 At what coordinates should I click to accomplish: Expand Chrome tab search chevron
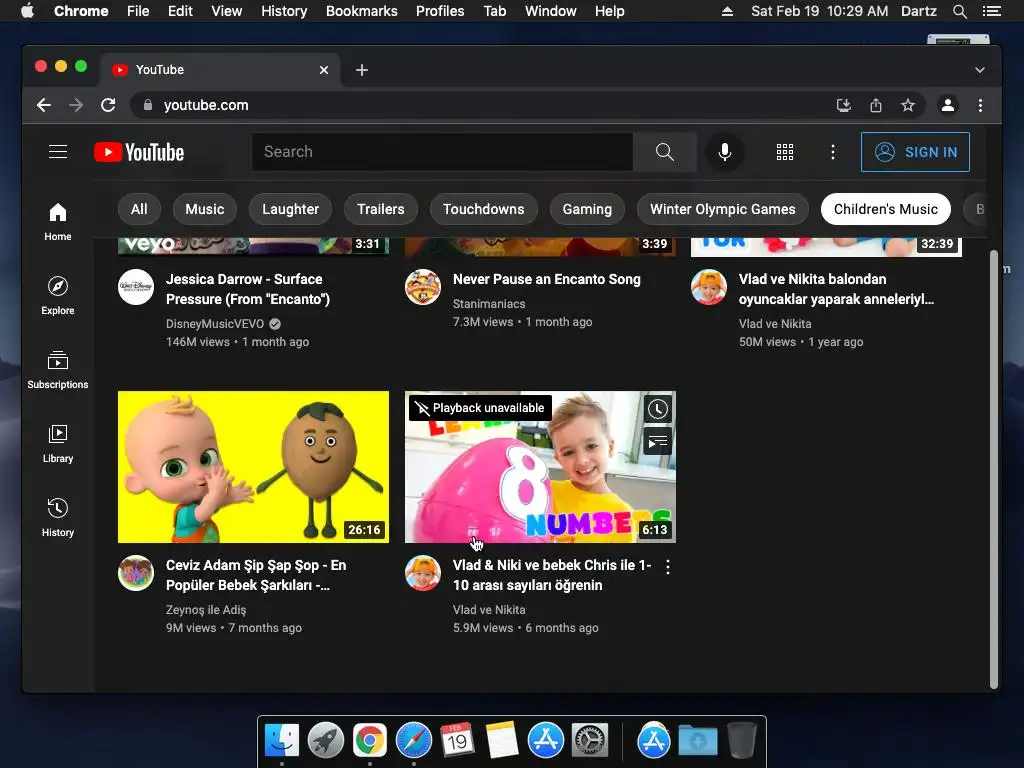980,70
